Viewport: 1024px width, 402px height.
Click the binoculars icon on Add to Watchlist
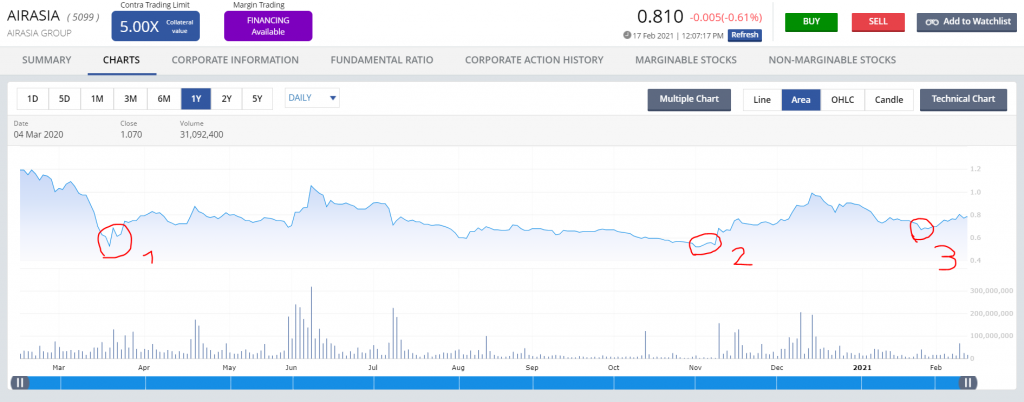pyautogui.click(x=932, y=22)
